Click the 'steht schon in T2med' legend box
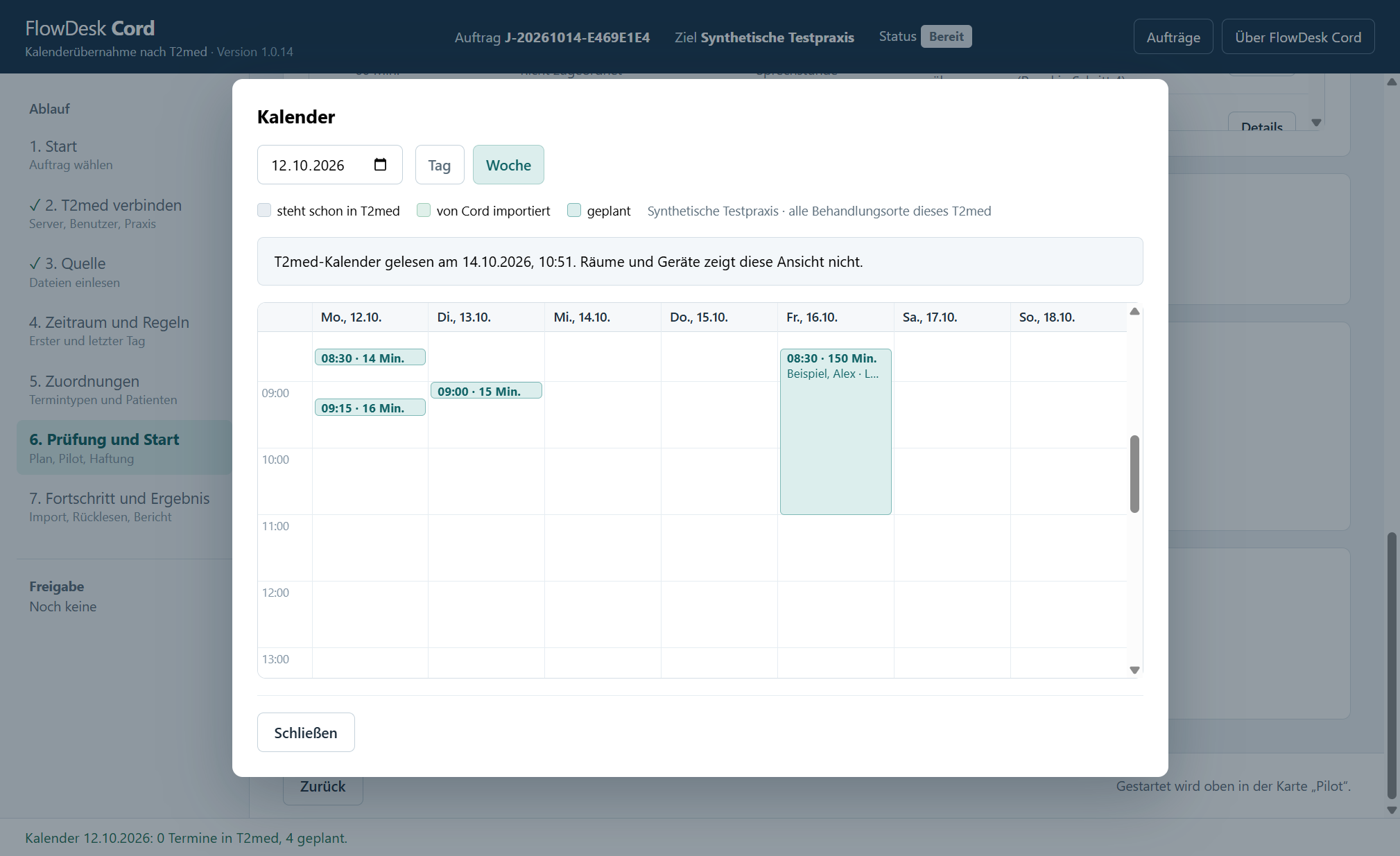 pos(264,210)
